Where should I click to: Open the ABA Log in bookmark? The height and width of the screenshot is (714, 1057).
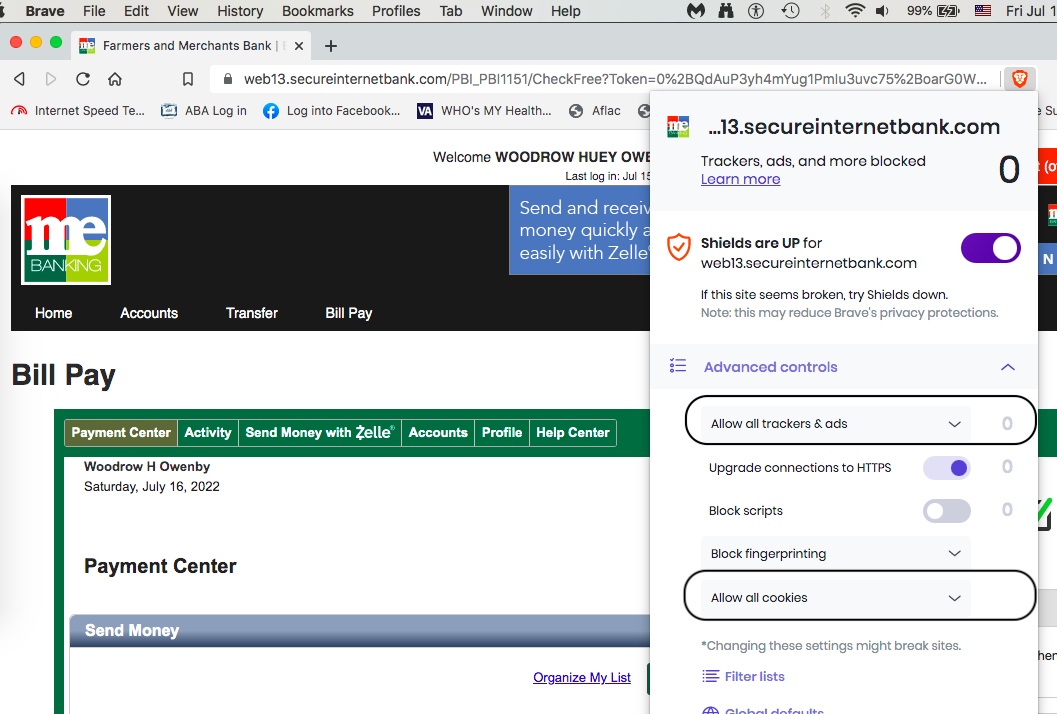[x=204, y=111]
